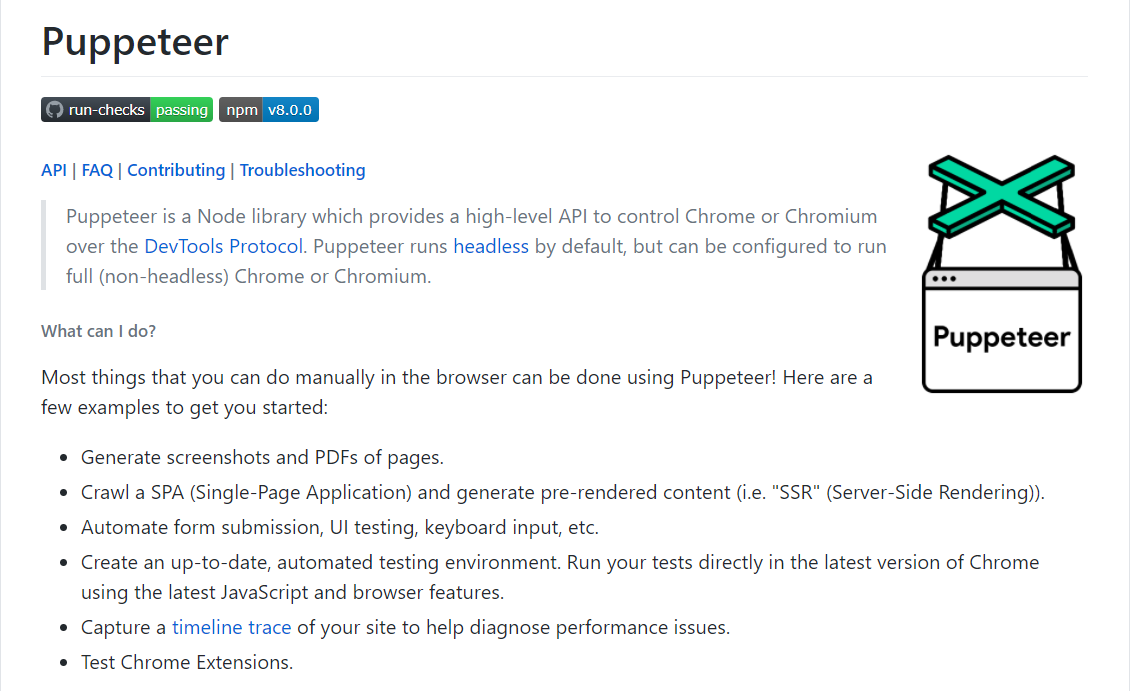Click the three dots in the logo's browser window
The image size is (1130, 691).
[x=943, y=279]
